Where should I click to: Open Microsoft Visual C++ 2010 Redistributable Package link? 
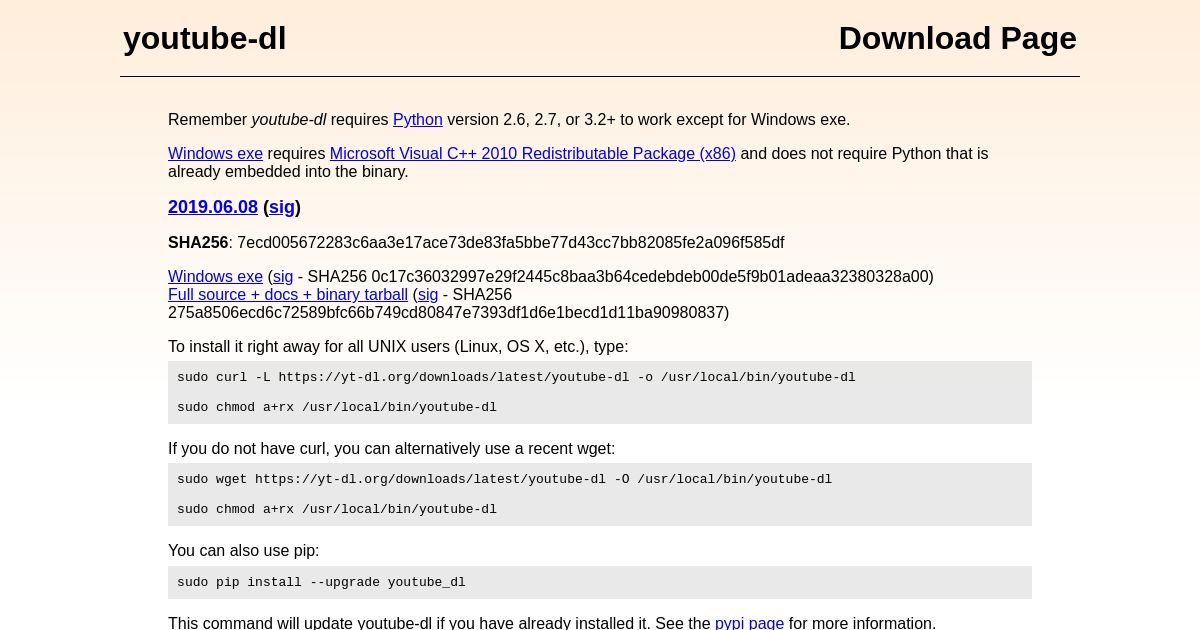click(x=533, y=154)
